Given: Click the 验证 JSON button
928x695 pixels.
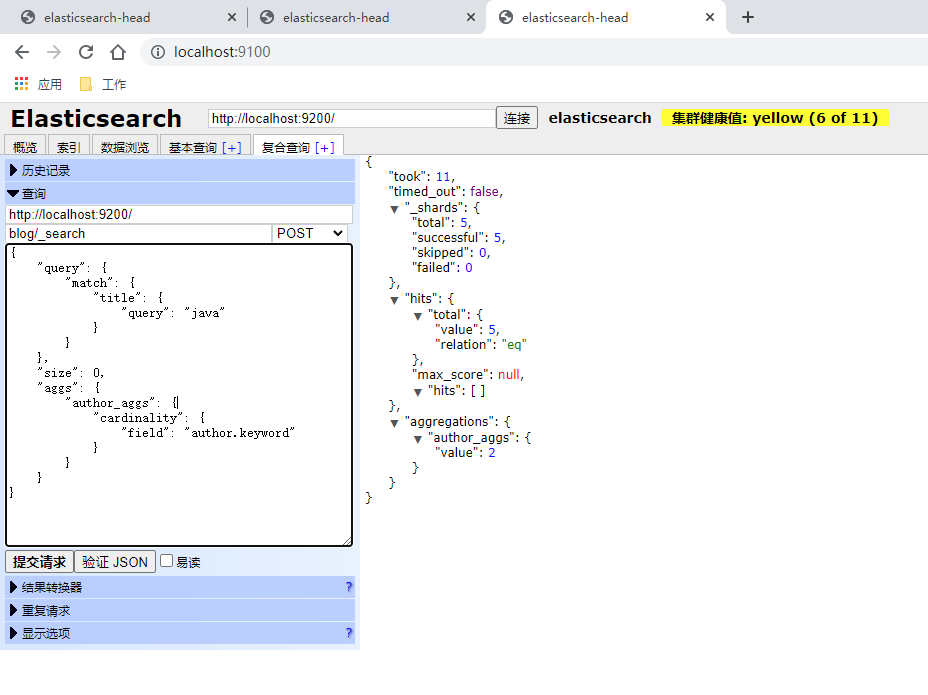Looking at the screenshot, I should [115, 562].
